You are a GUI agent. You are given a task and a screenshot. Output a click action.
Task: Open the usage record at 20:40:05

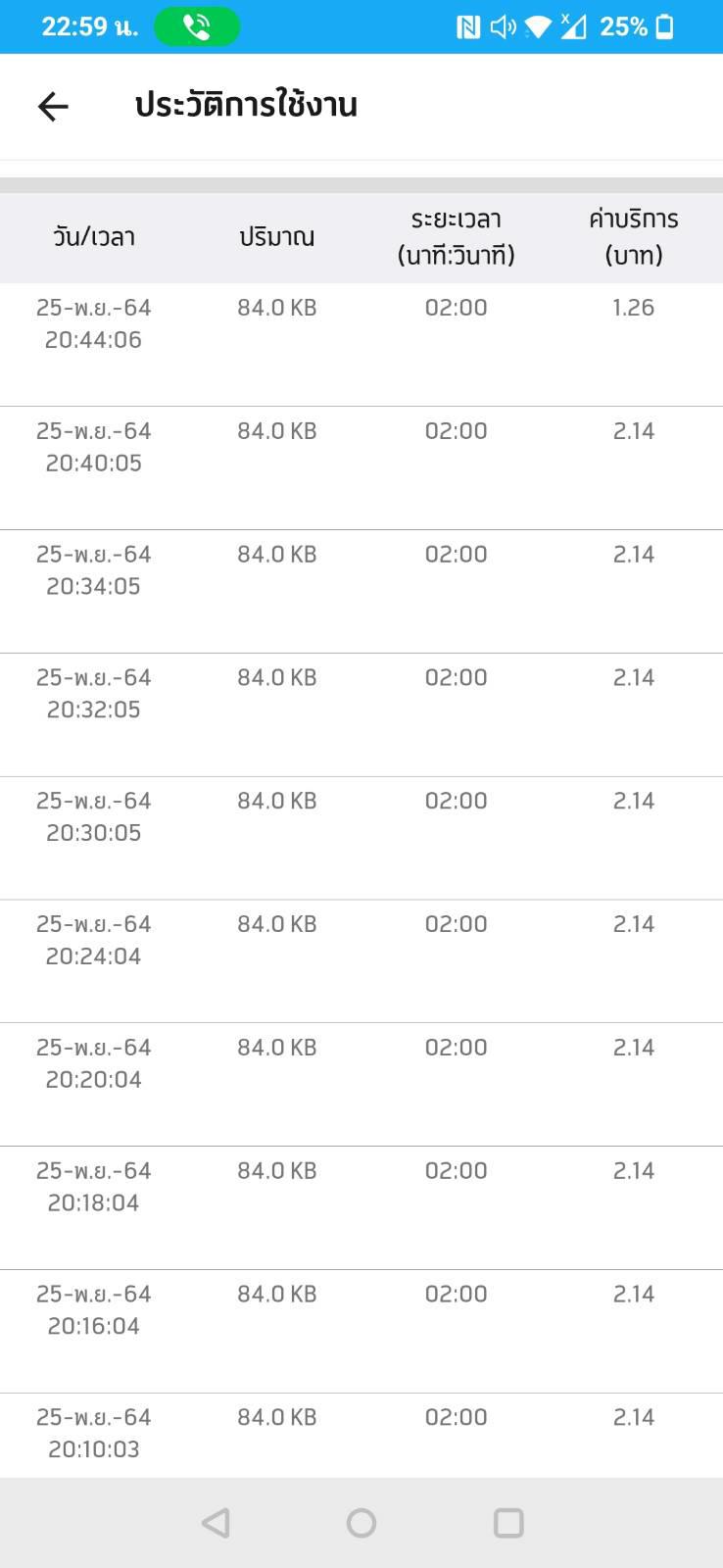[x=361, y=468]
